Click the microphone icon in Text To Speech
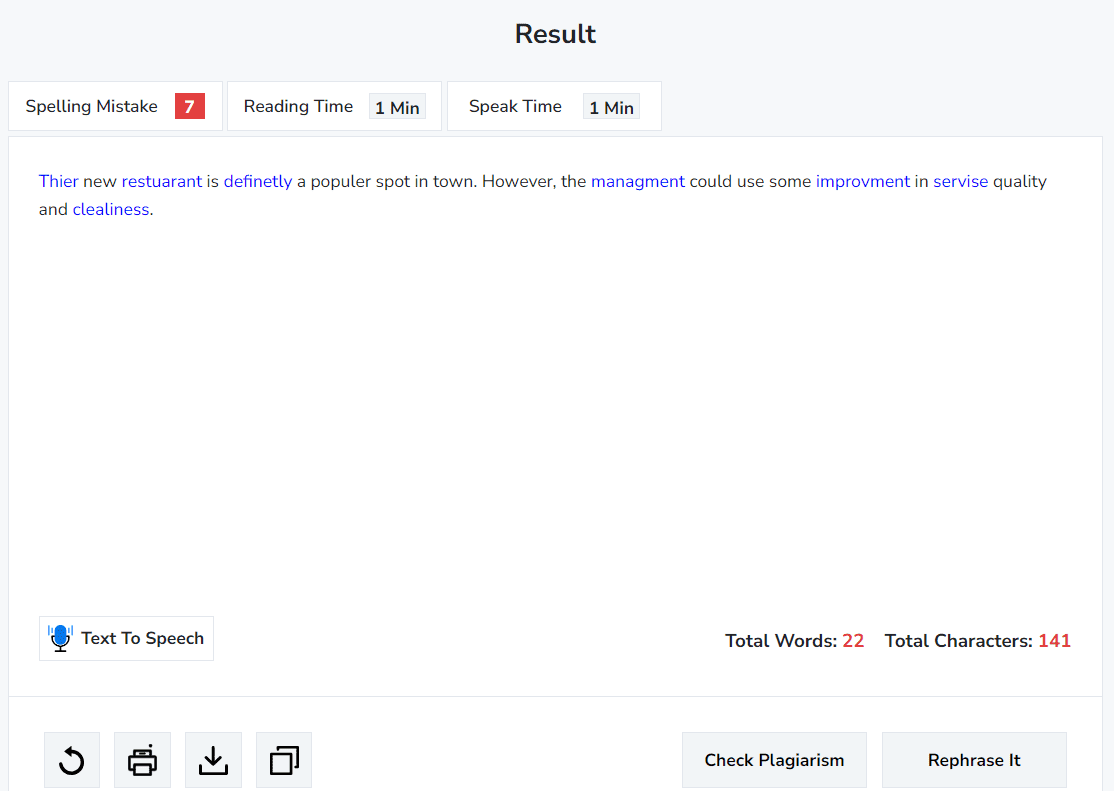Viewport: 1114px width, 791px height. (60, 638)
